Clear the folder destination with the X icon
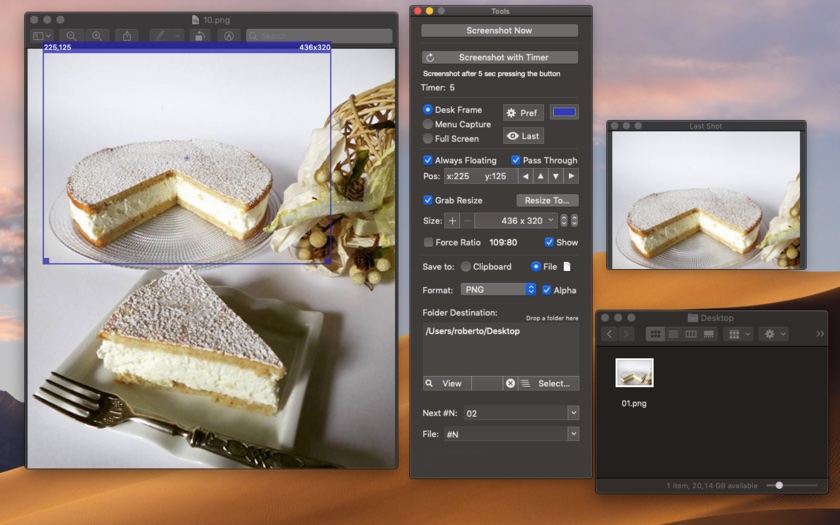This screenshot has height=525, width=840. pyautogui.click(x=510, y=383)
